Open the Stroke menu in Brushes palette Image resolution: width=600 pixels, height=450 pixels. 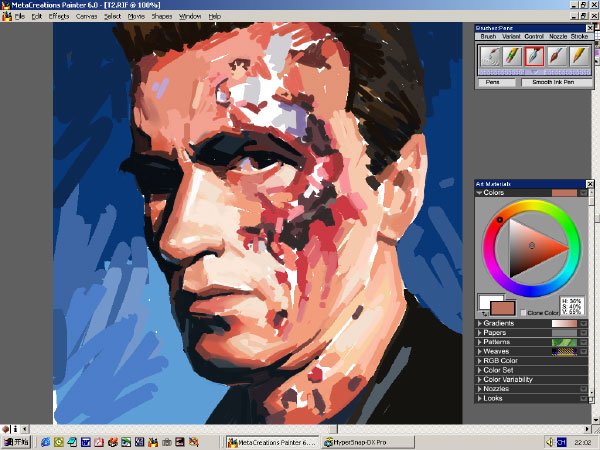579,36
